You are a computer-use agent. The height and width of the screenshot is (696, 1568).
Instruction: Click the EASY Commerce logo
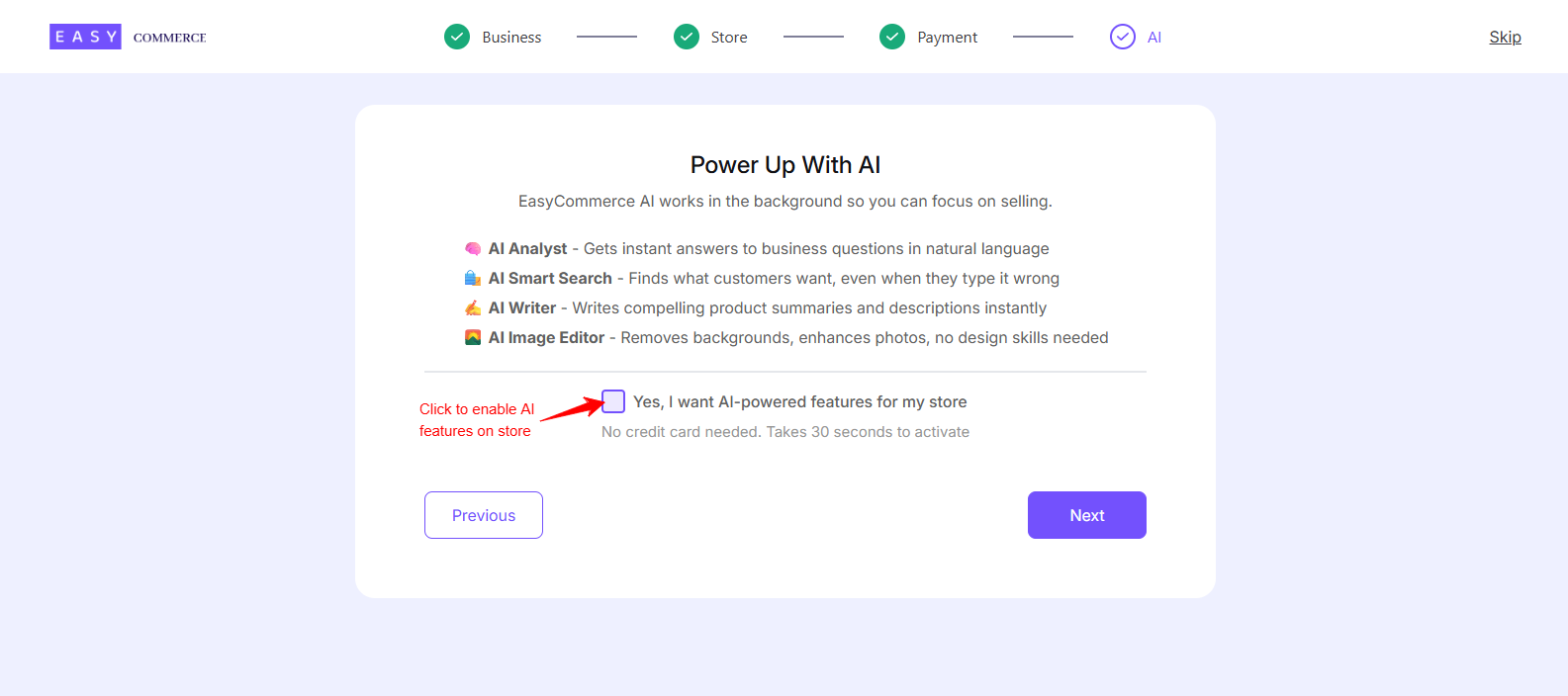click(x=128, y=37)
